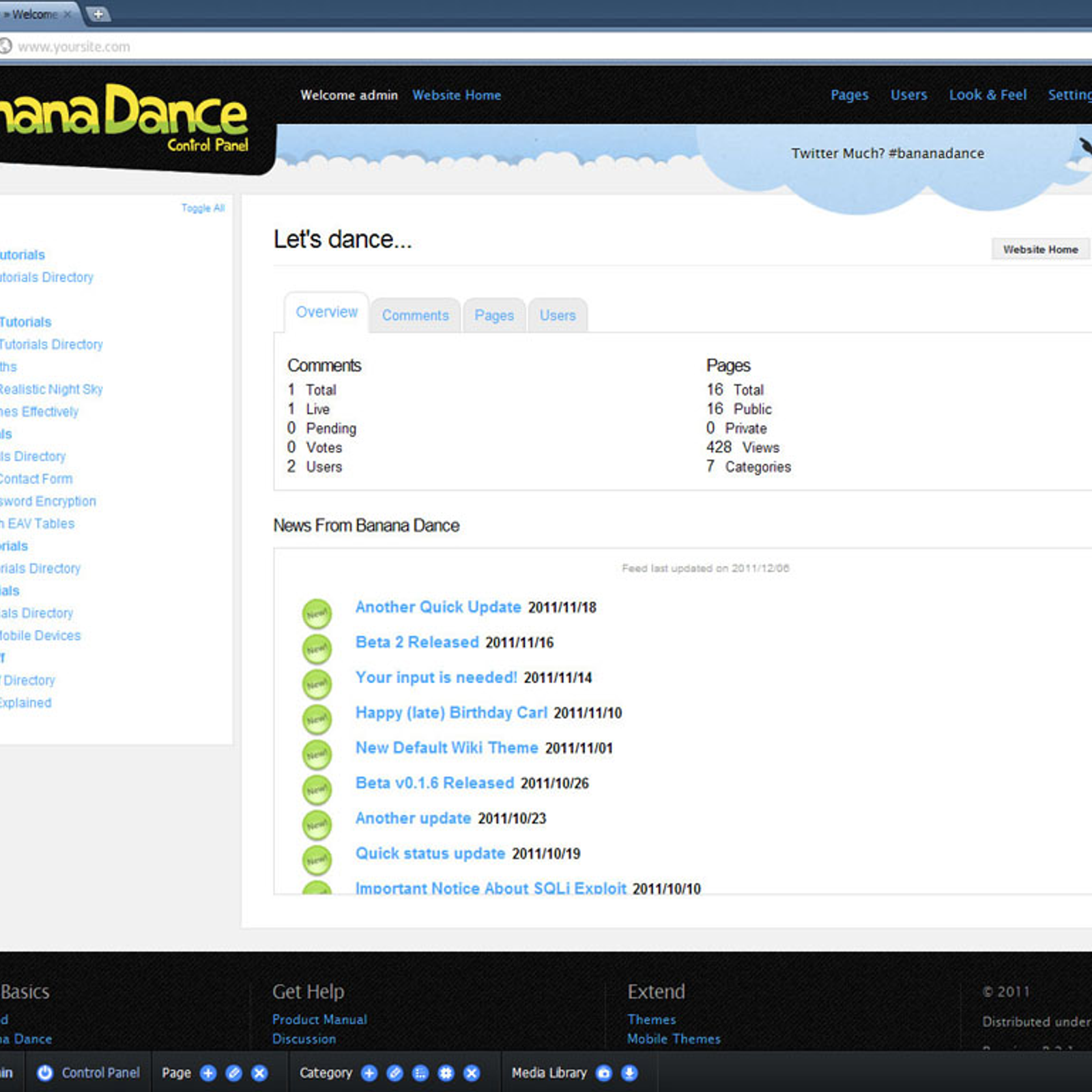Click the Twitter Much? #bananadance banner
Image resolution: width=1092 pixels, height=1092 pixels.
[x=887, y=153]
